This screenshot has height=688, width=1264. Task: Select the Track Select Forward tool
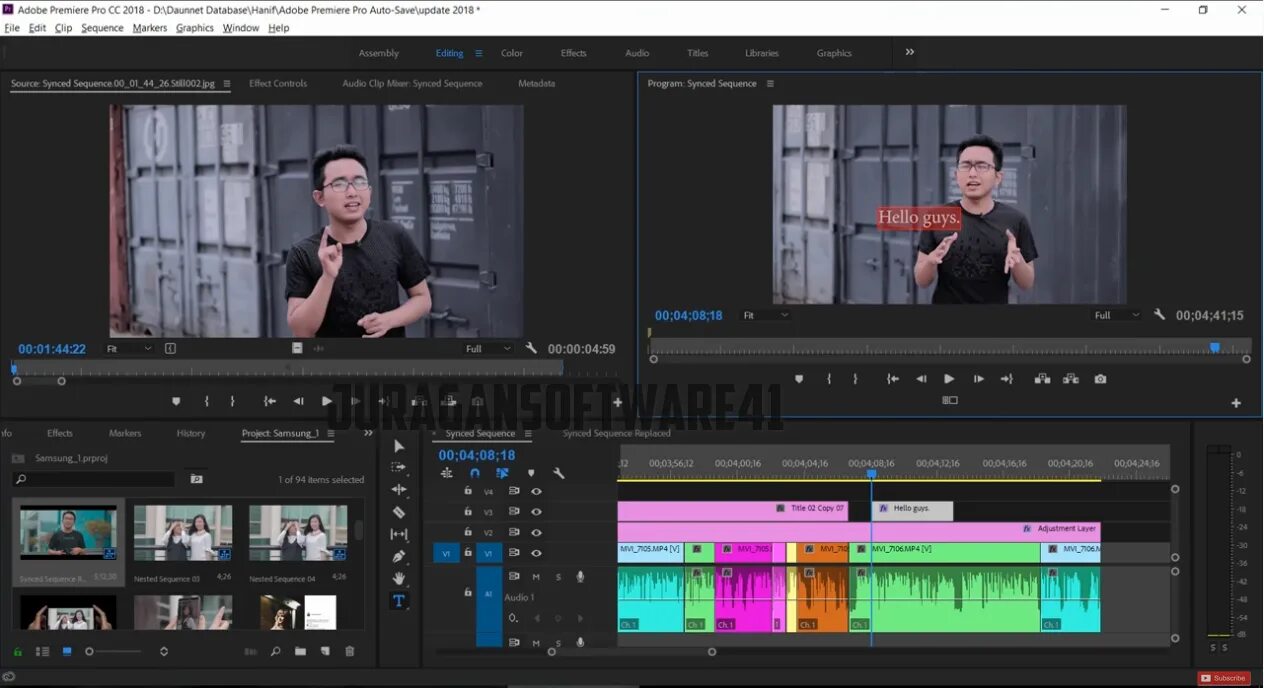pos(399,467)
